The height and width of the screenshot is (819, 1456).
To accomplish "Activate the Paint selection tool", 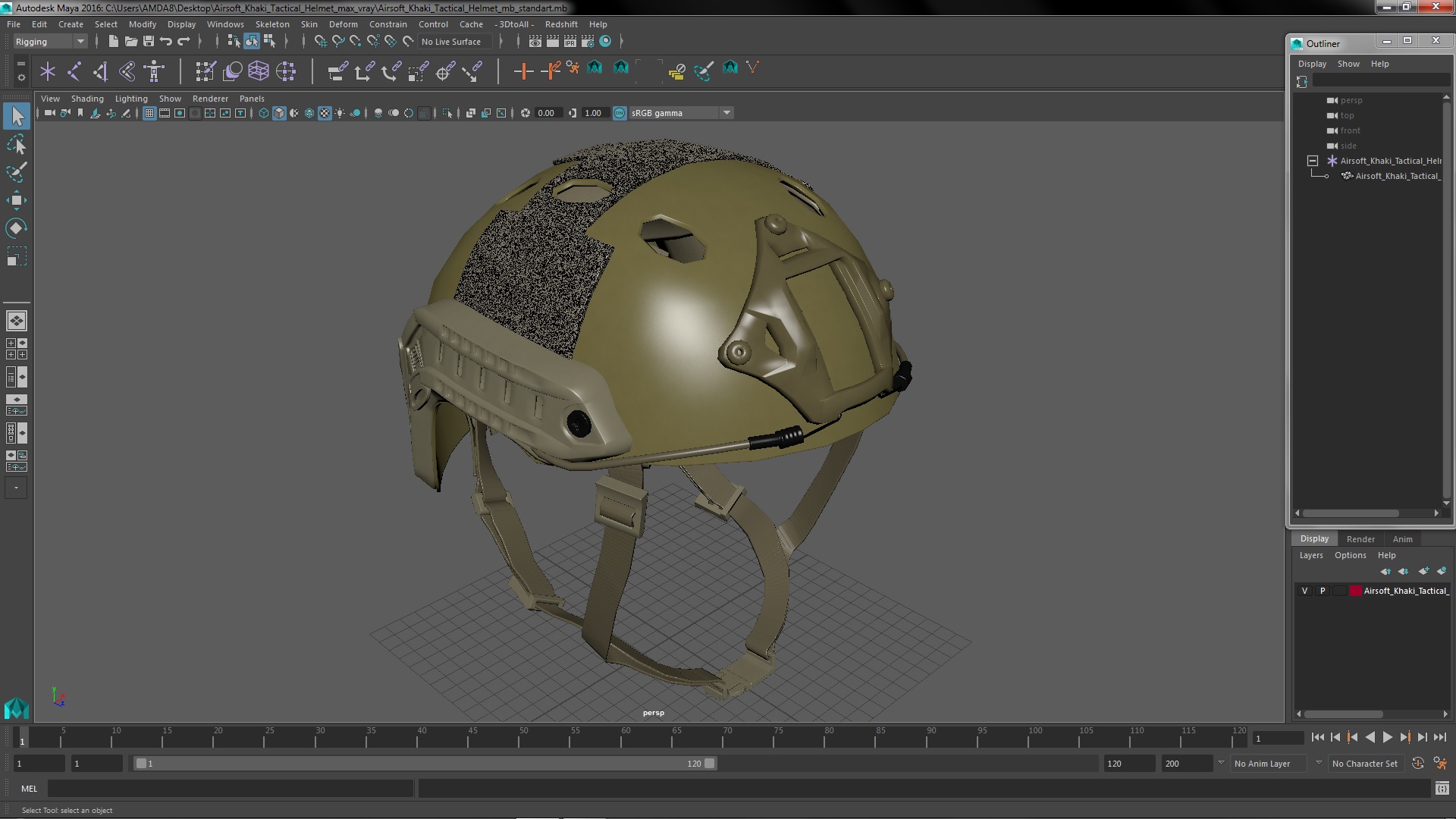I will pyautogui.click(x=17, y=172).
